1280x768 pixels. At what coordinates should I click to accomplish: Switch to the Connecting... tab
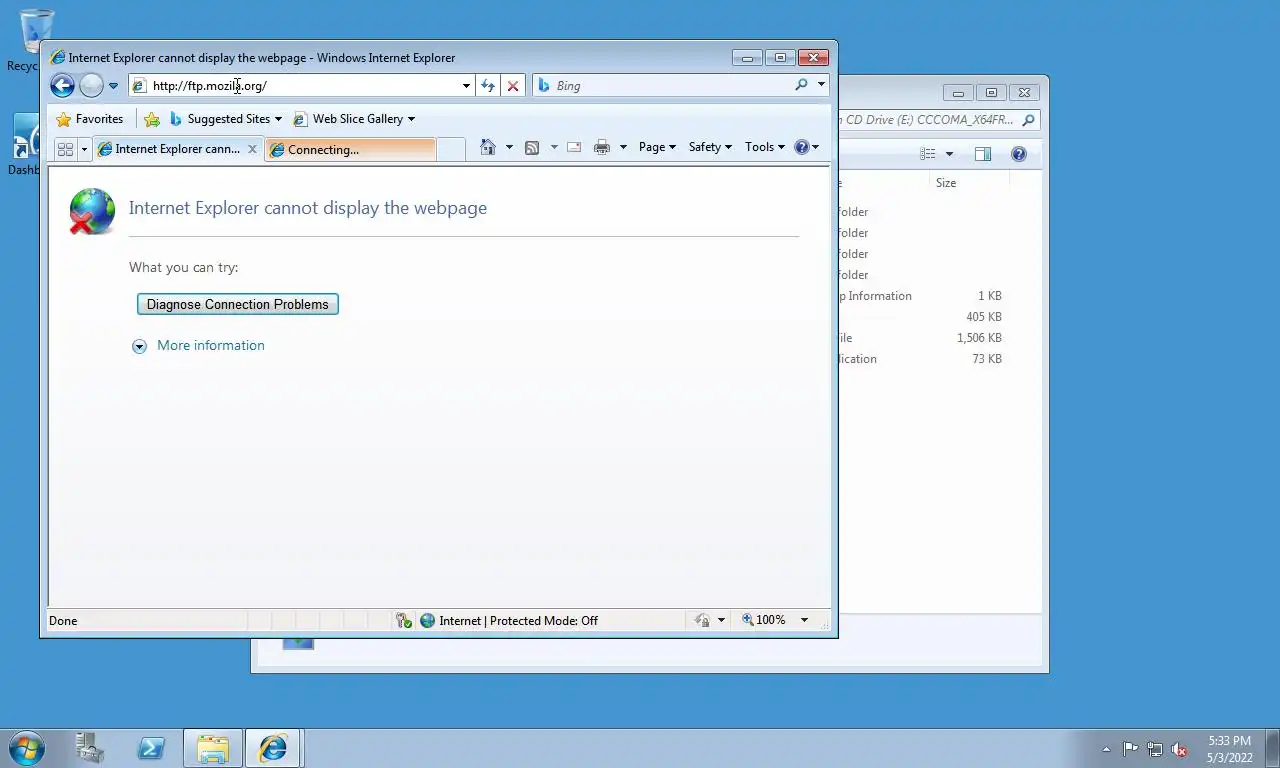click(x=350, y=149)
